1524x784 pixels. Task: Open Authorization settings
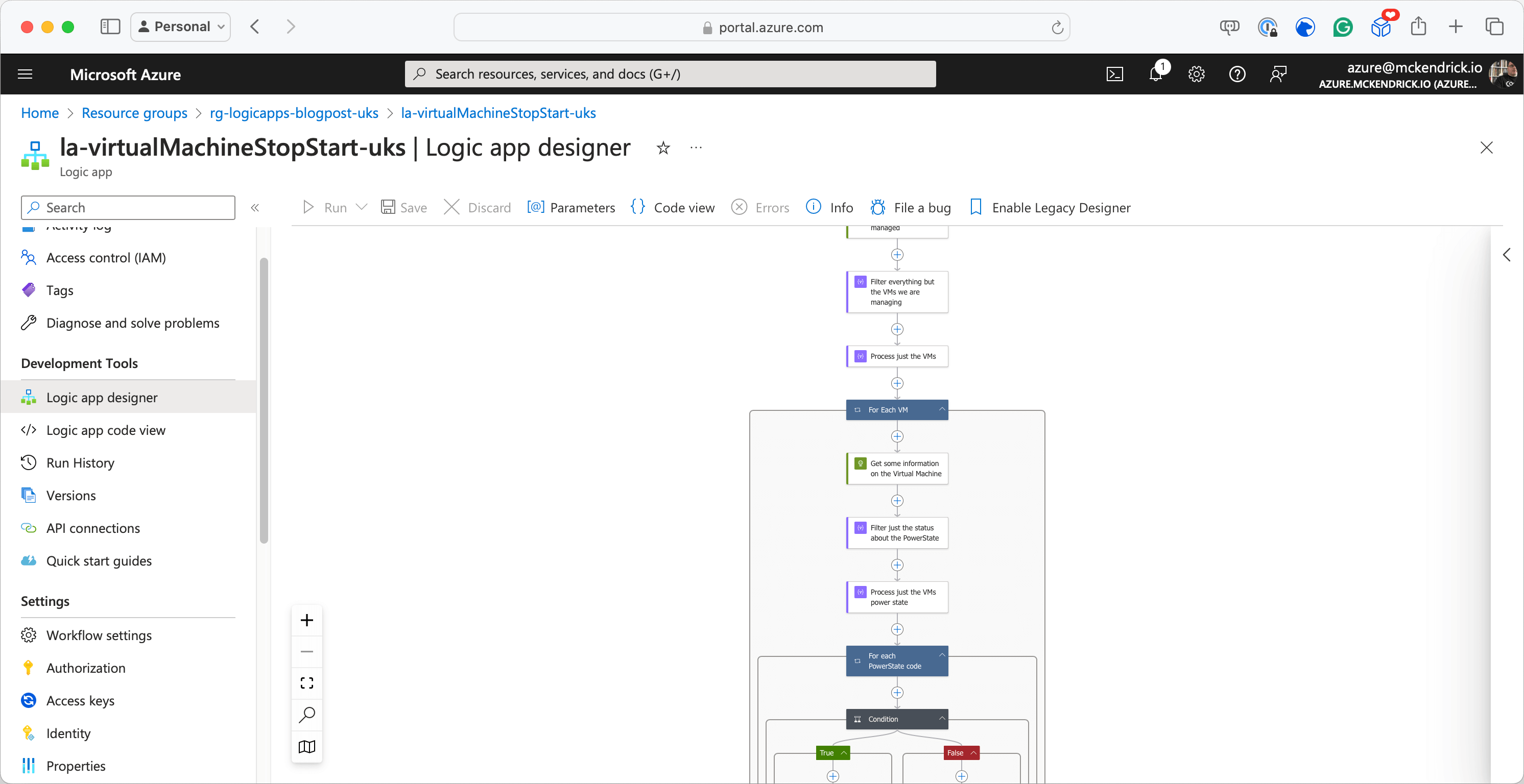point(86,668)
